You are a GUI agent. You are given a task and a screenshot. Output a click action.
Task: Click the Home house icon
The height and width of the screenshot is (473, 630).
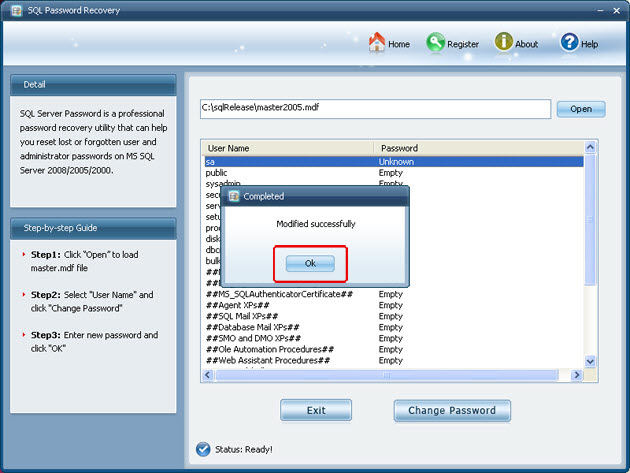click(376, 42)
